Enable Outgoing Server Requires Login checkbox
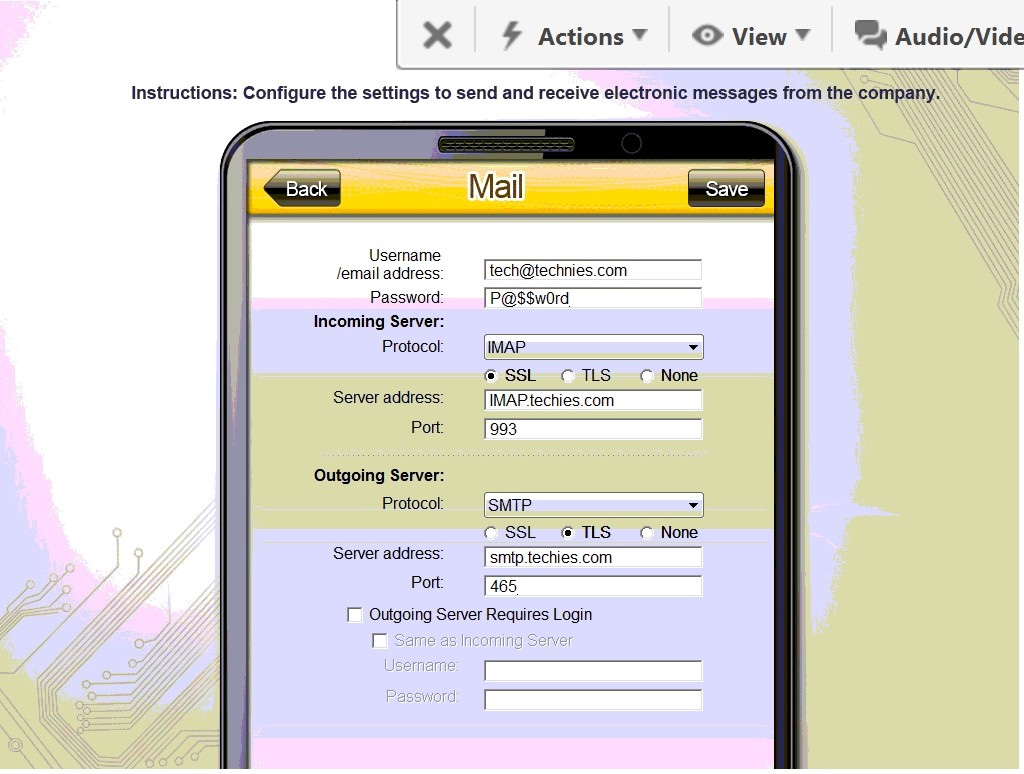Image resolution: width=1024 pixels, height=774 pixels. pyautogui.click(x=355, y=615)
